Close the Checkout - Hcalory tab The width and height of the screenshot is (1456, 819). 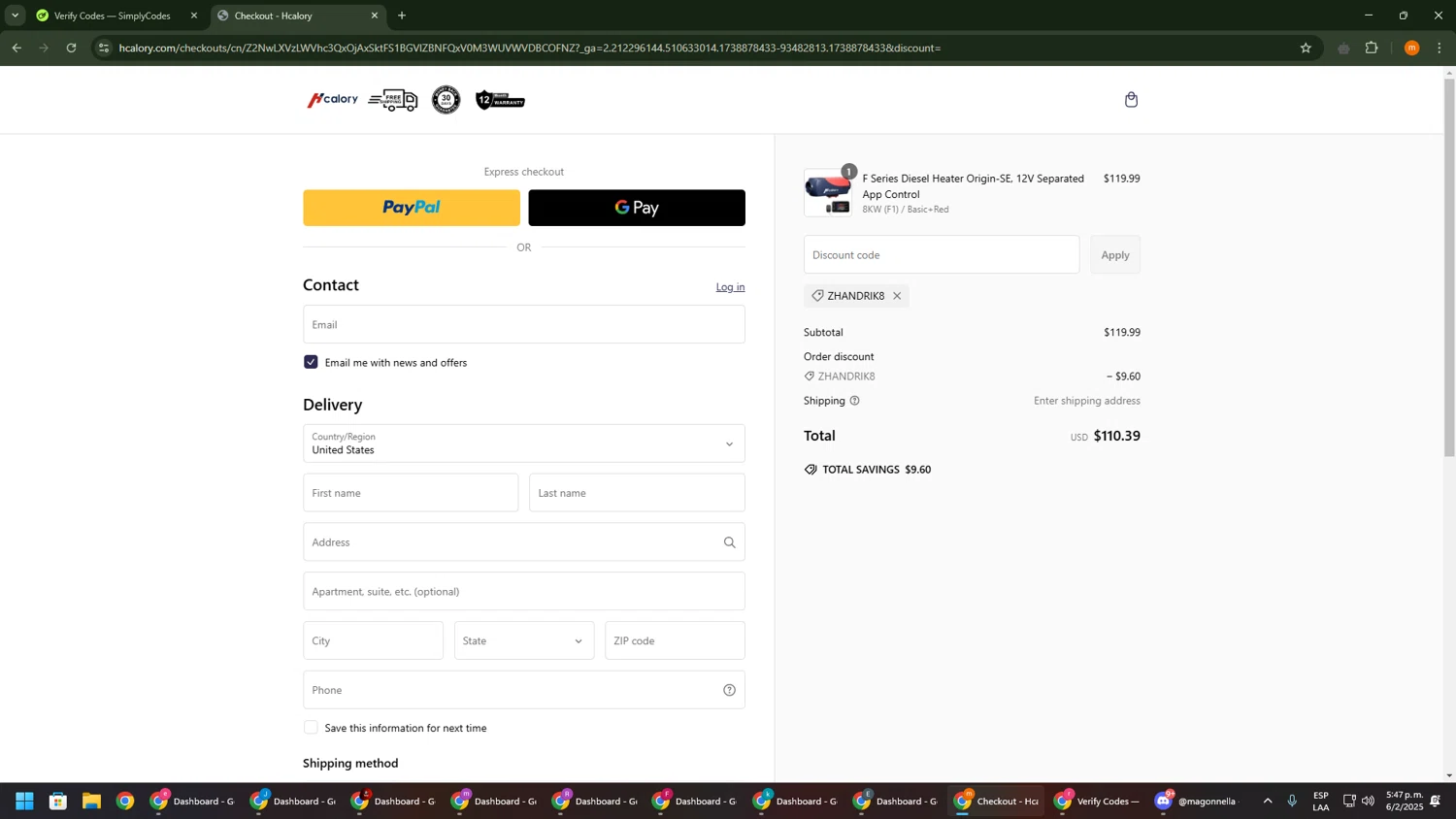pyautogui.click(x=375, y=16)
